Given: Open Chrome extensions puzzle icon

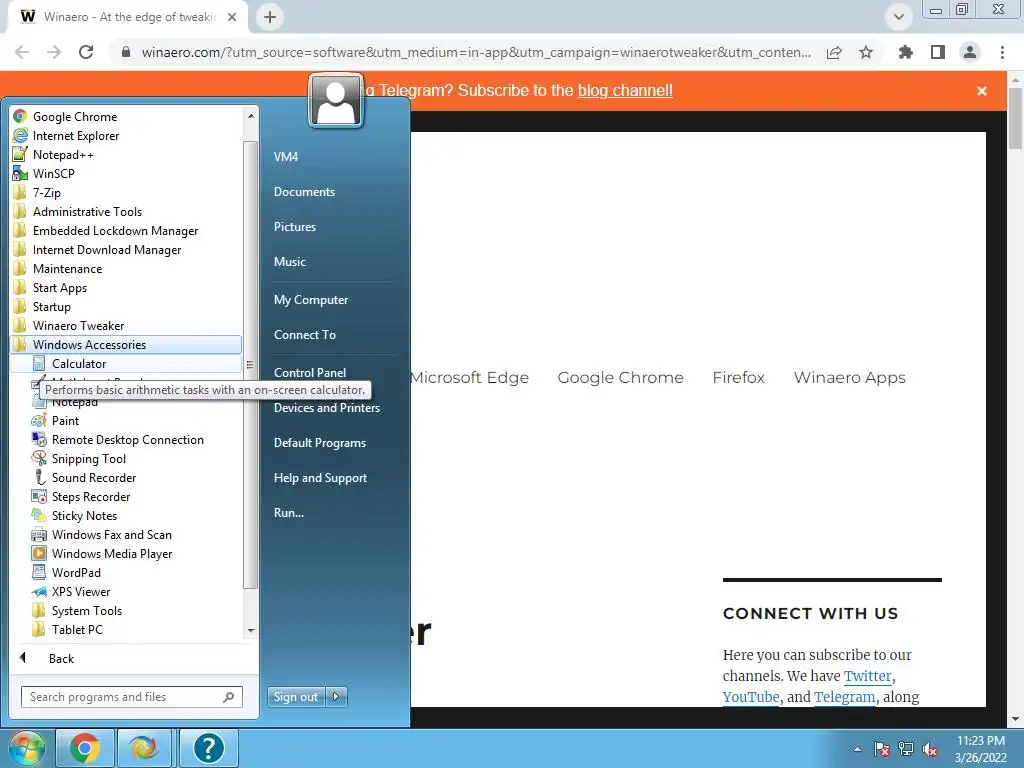Looking at the screenshot, I should (906, 52).
